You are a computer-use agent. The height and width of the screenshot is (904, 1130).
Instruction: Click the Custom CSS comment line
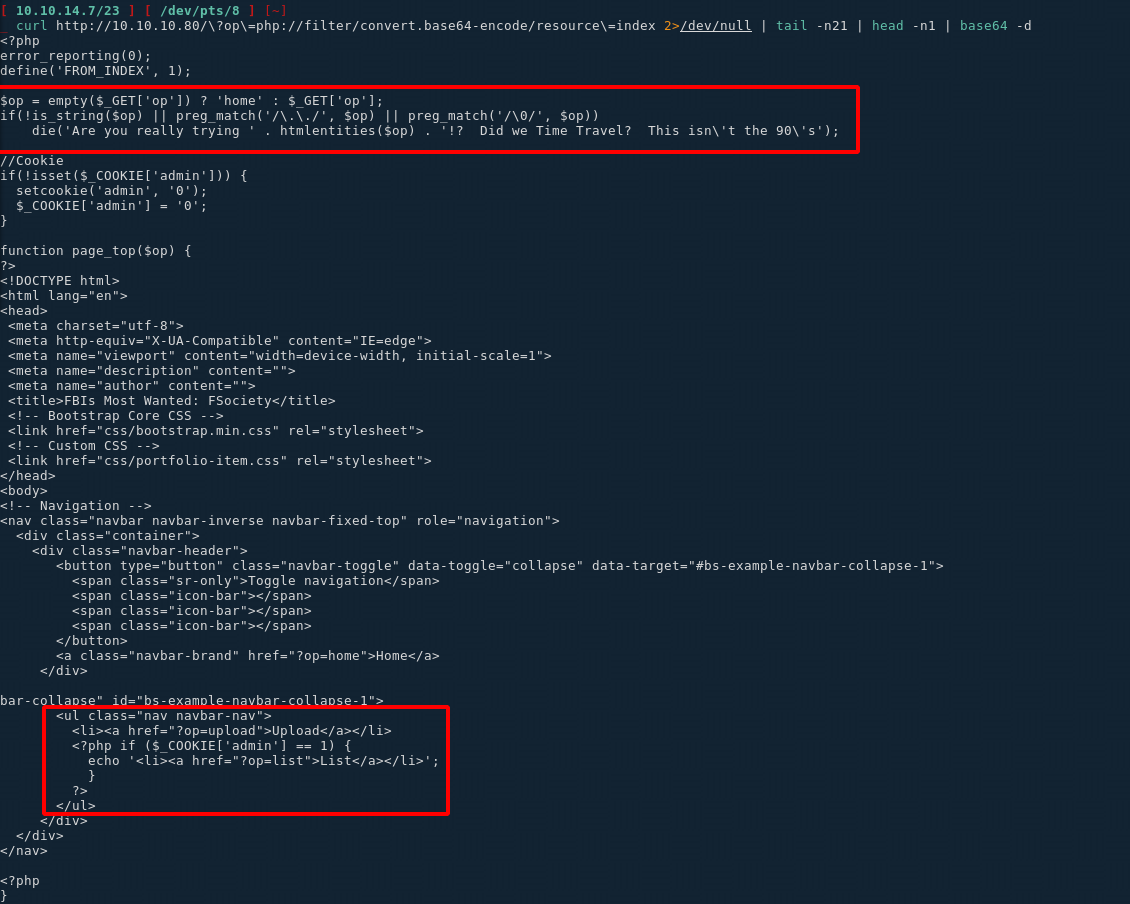tap(84, 446)
